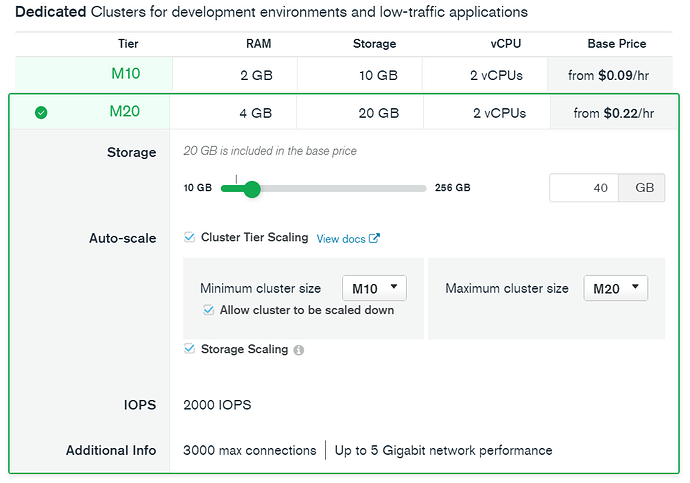Click the M10 base price $0.09/hr cell
The image size is (690, 483).
[x=614, y=74]
